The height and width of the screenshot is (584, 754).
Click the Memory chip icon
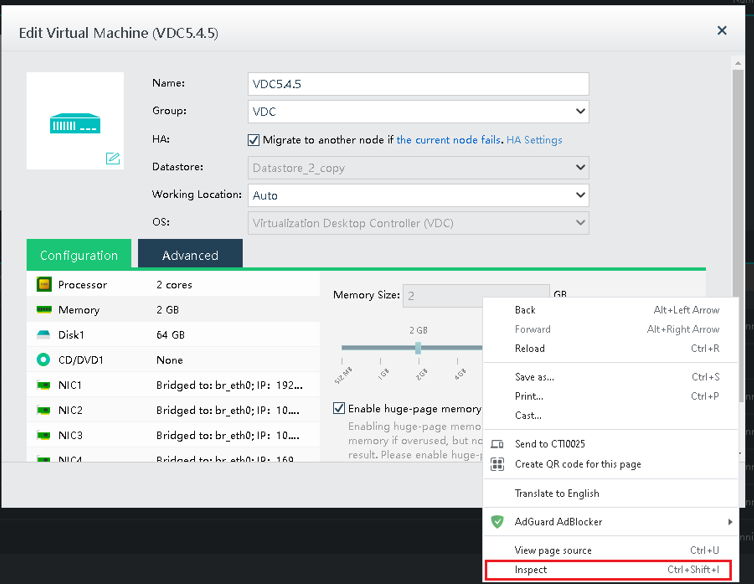tap(44, 310)
